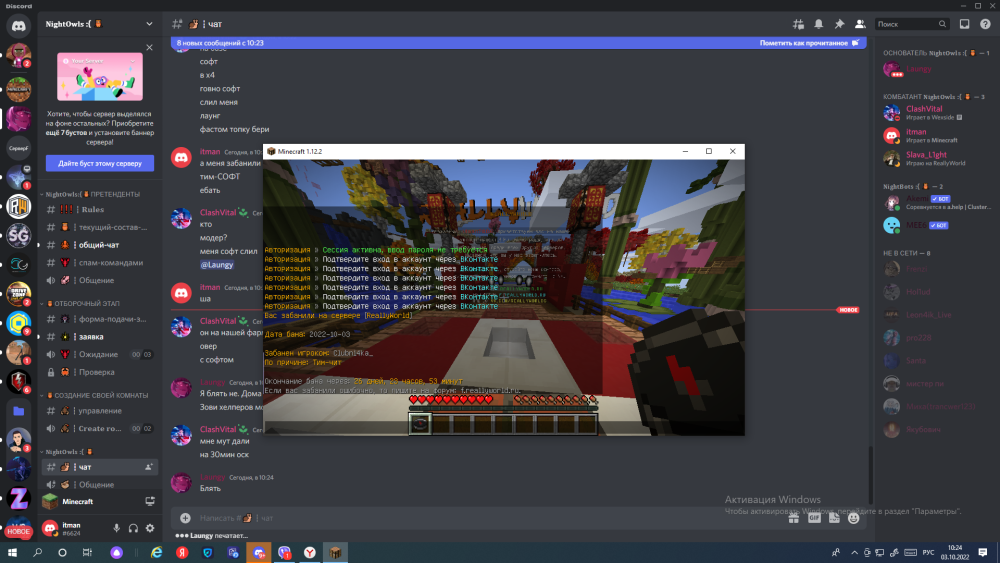The width and height of the screenshot is (1000, 563).
Task: Open the Сервер server icon
Action: [x=18, y=148]
